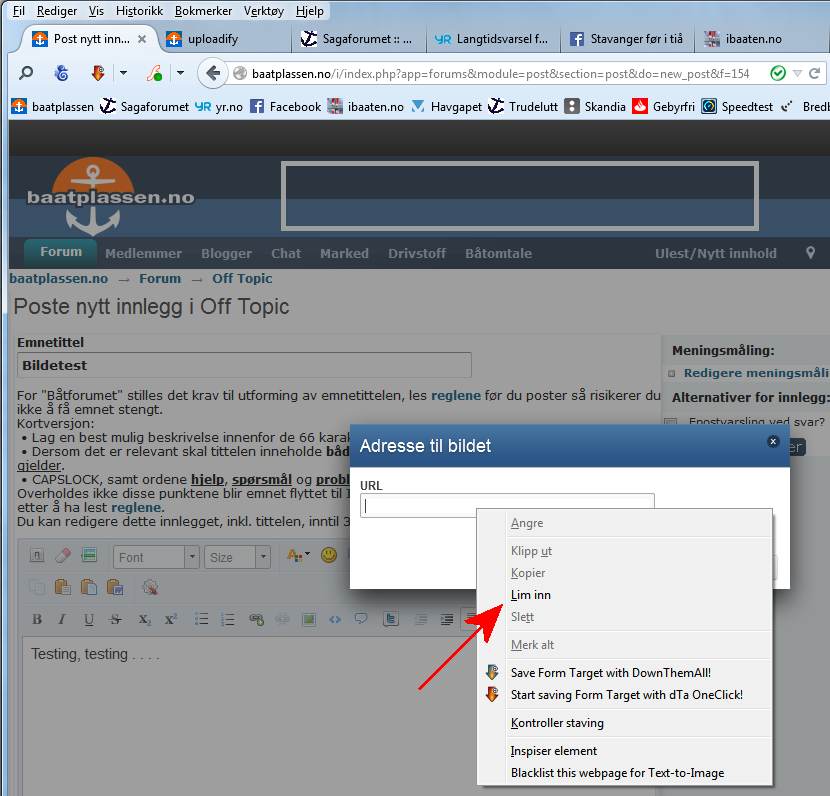830x796 pixels.
Task: Apply subscript formatting in editor
Action: pyautogui.click(x=145, y=619)
